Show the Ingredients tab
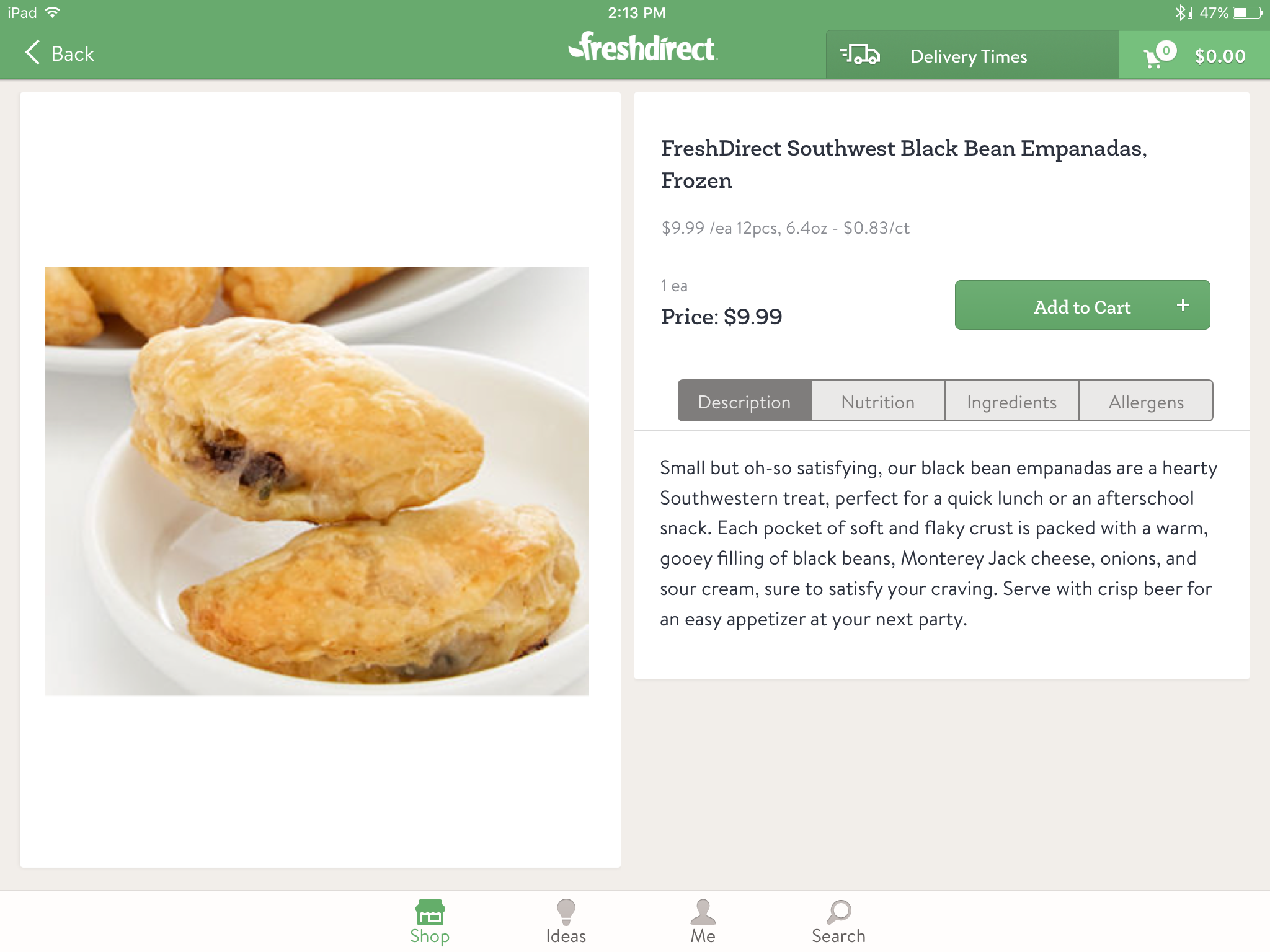Viewport: 1270px width, 952px height. (1011, 402)
